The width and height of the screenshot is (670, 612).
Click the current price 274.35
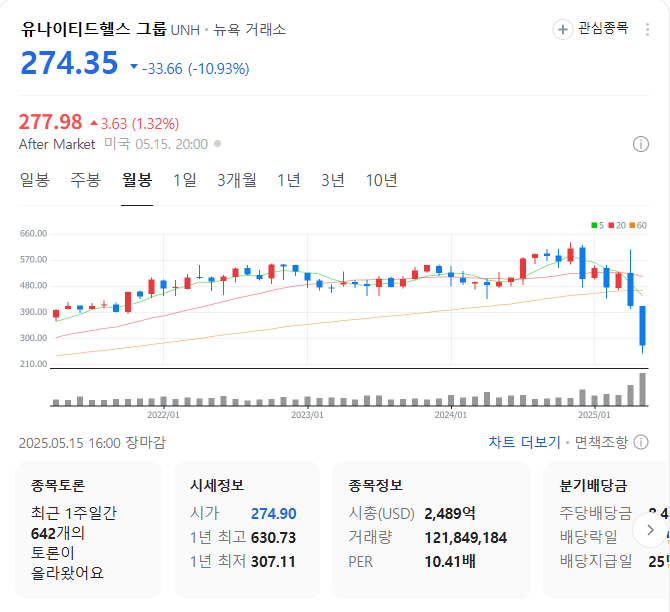69,63
